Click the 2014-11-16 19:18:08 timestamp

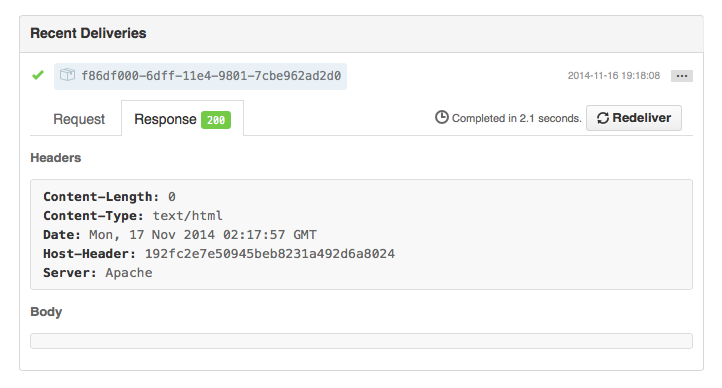pos(613,76)
